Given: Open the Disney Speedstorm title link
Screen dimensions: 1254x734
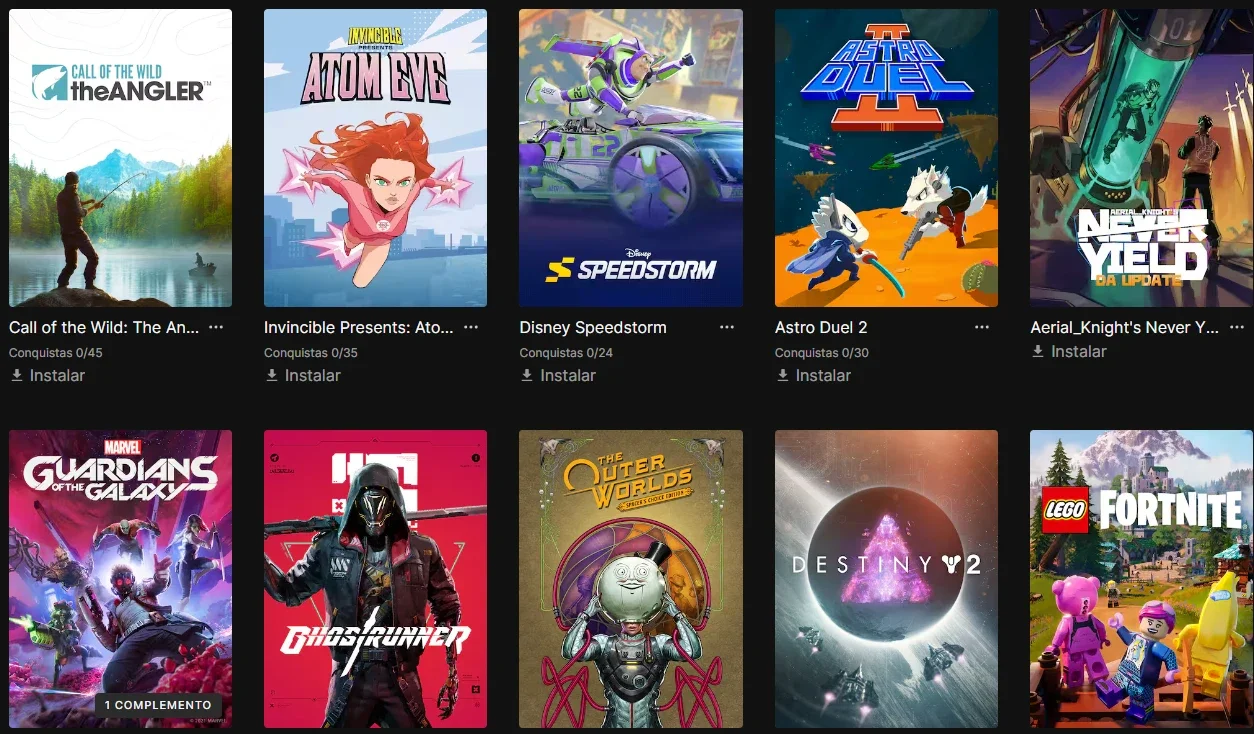Looking at the screenshot, I should pos(593,327).
